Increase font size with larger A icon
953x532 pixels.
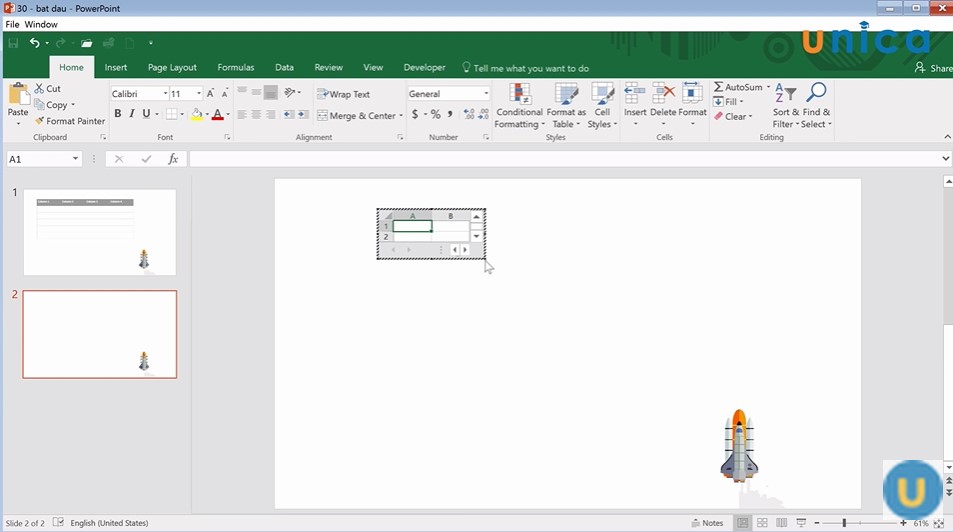click(x=210, y=94)
